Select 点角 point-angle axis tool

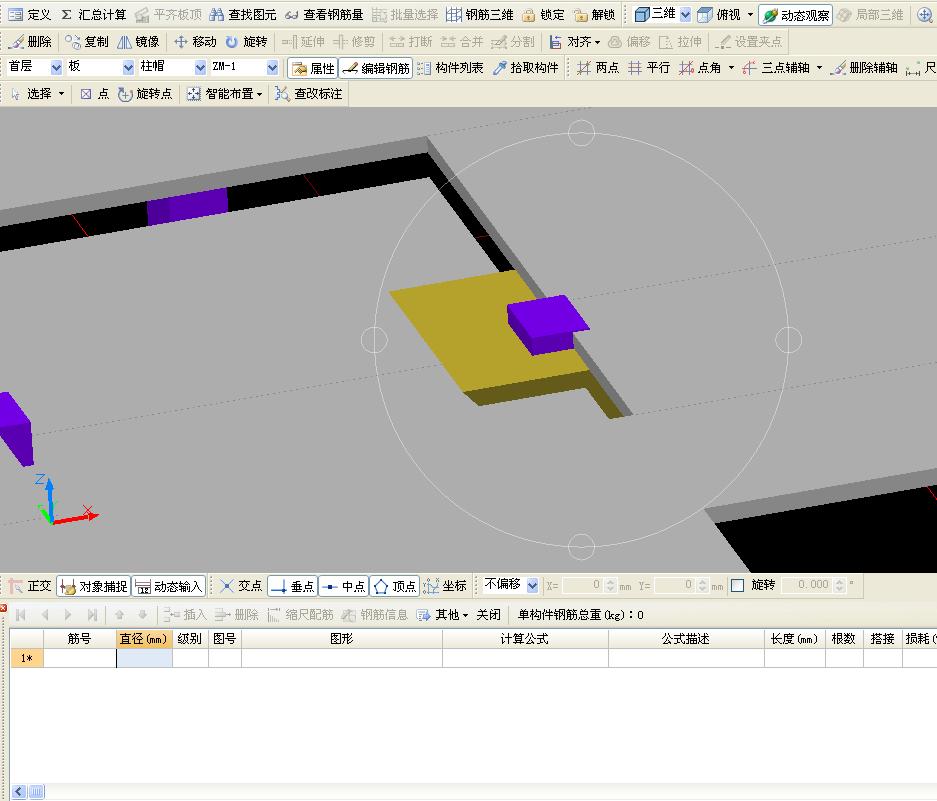coord(700,68)
